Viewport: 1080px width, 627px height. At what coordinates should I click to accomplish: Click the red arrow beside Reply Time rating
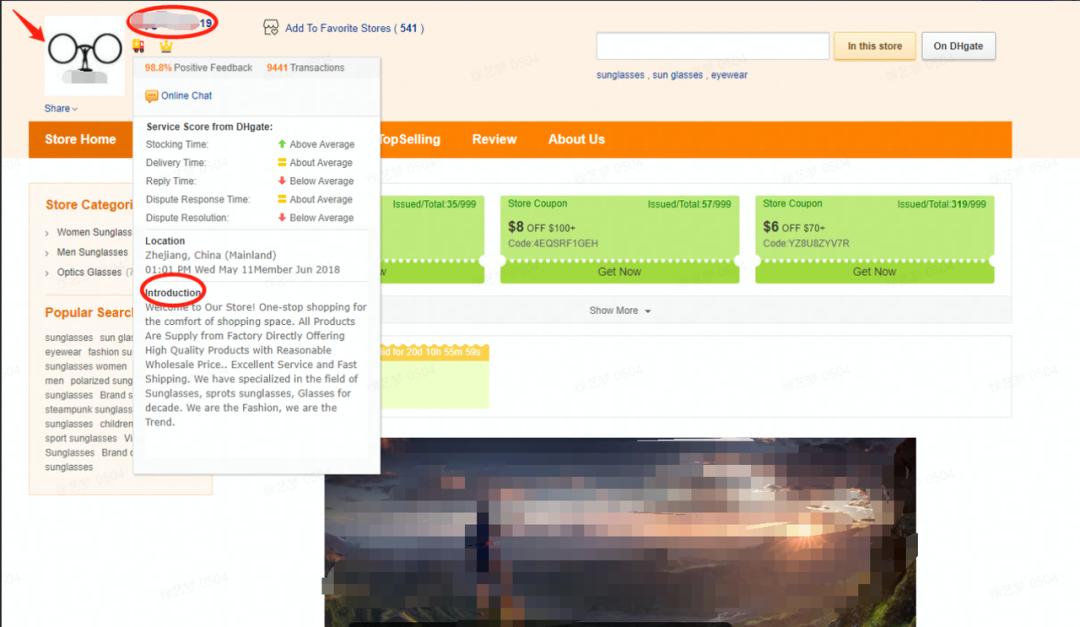(282, 181)
